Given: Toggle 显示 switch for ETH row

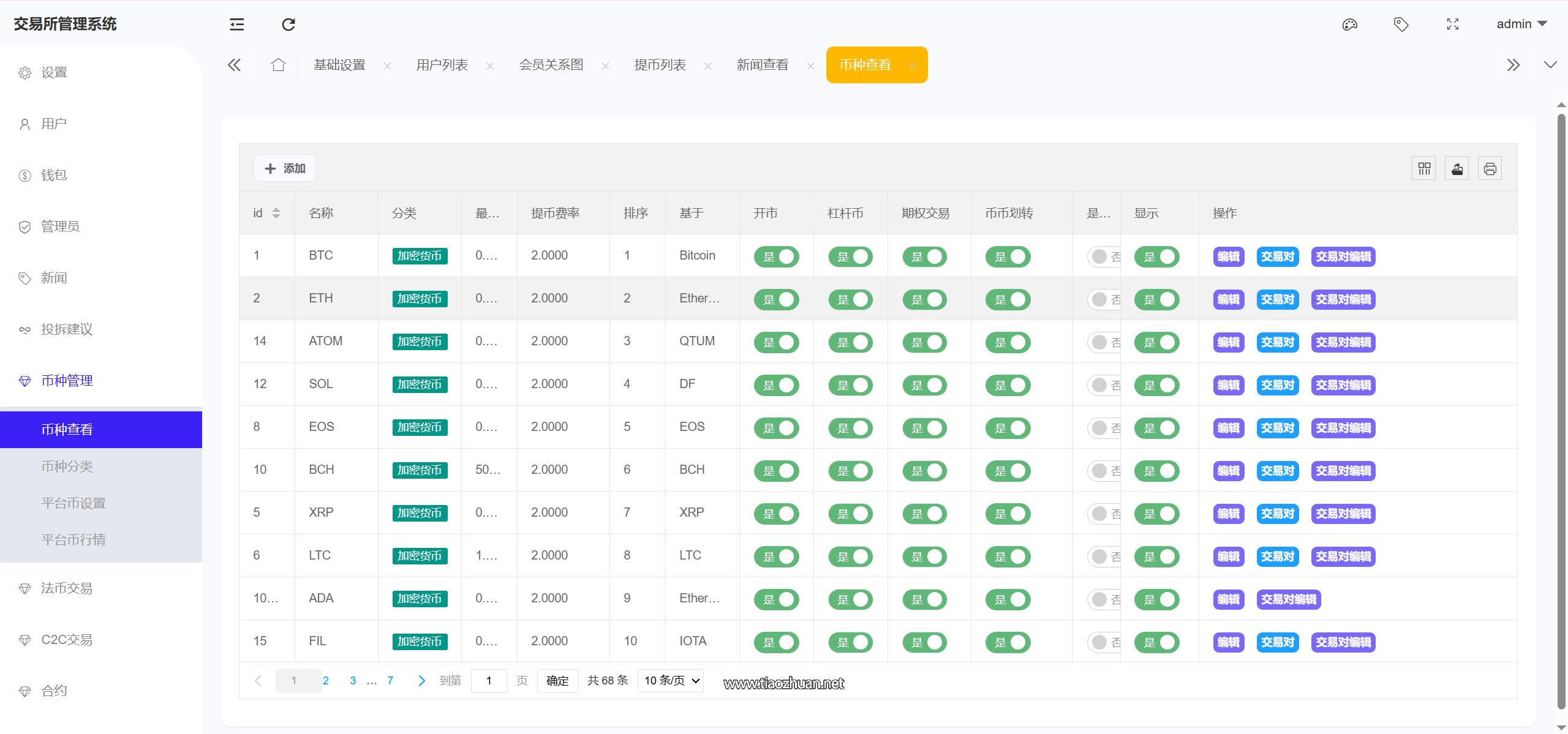Looking at the screenshot, I should click(1156, 299).
